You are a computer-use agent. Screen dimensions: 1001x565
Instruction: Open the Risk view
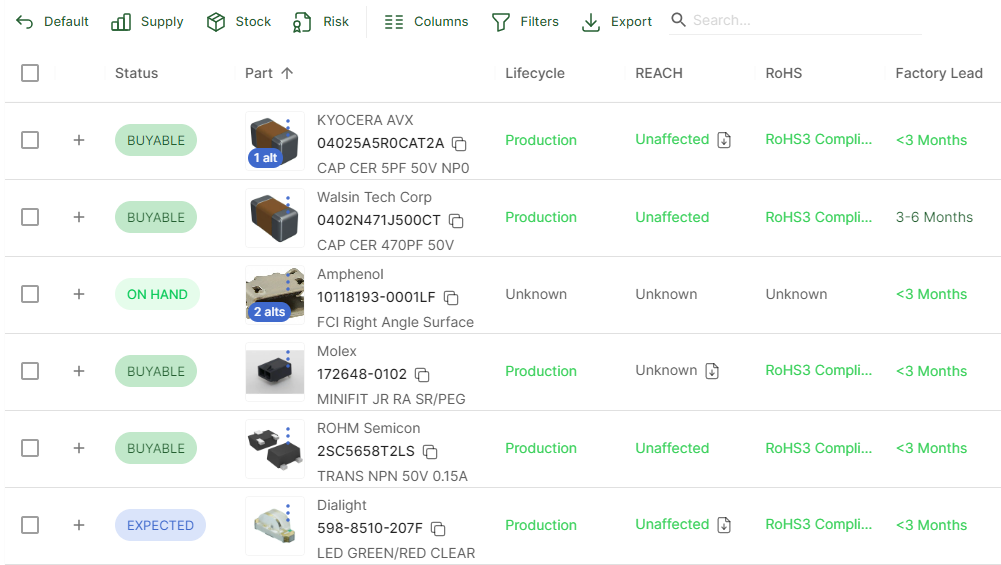[x=320, y=22]
